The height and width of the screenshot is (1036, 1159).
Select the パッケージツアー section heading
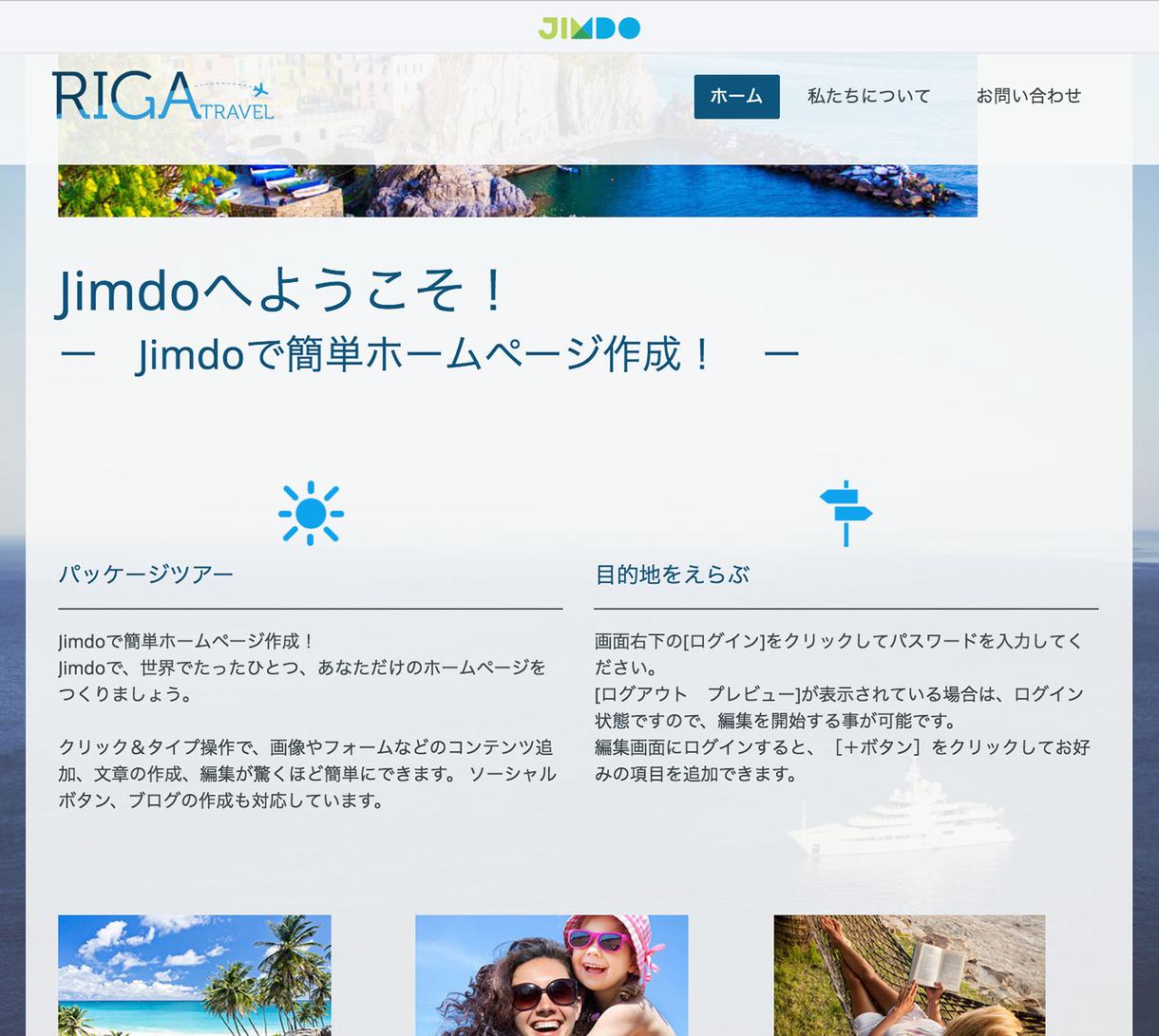point(145,575)
